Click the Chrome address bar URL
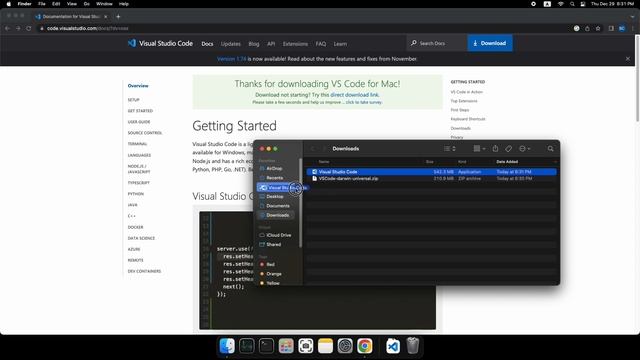The image size is (640, 360). [x=87, y=28]
